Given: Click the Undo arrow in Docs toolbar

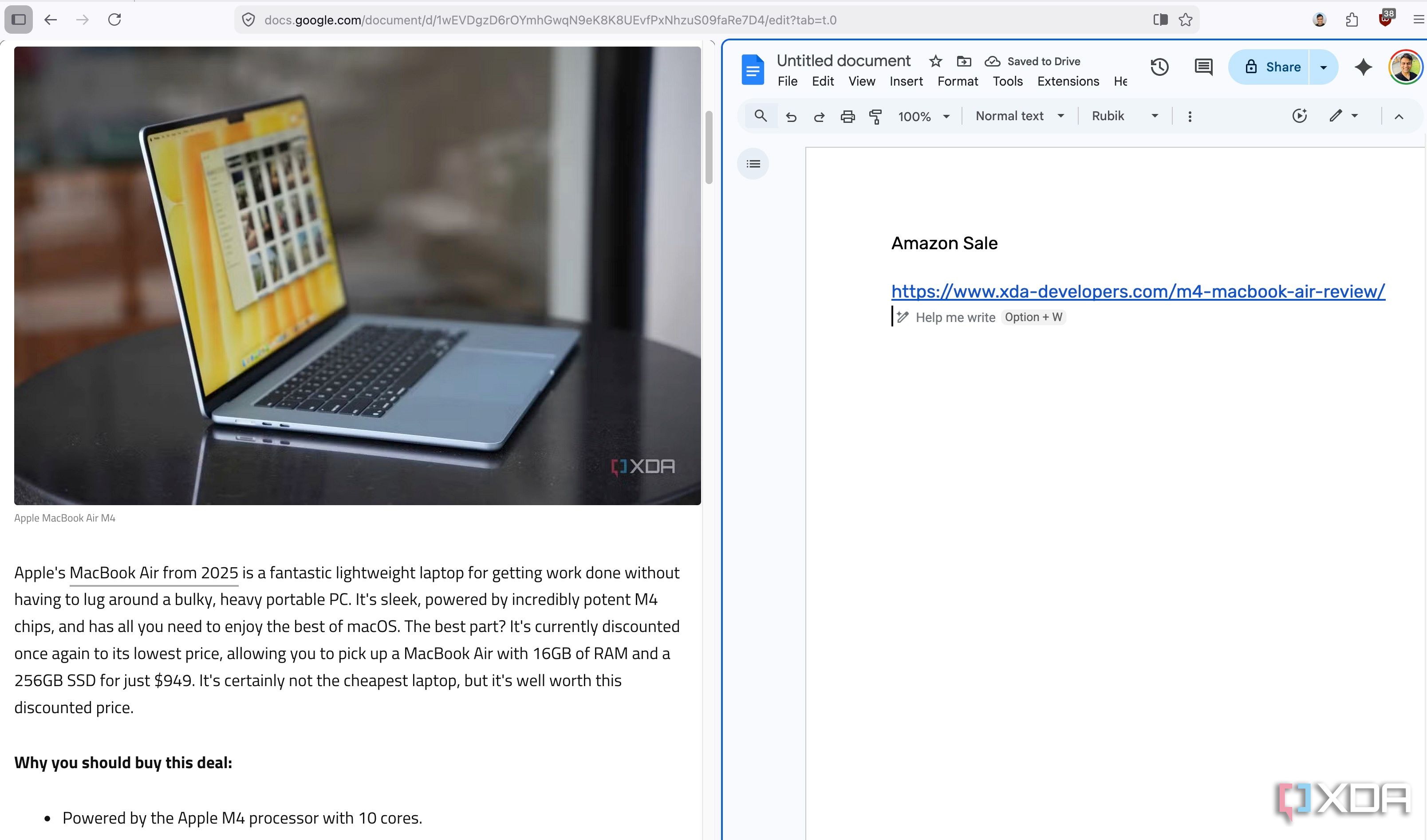Looking at the screenshot, I should (x=791, y=117).
